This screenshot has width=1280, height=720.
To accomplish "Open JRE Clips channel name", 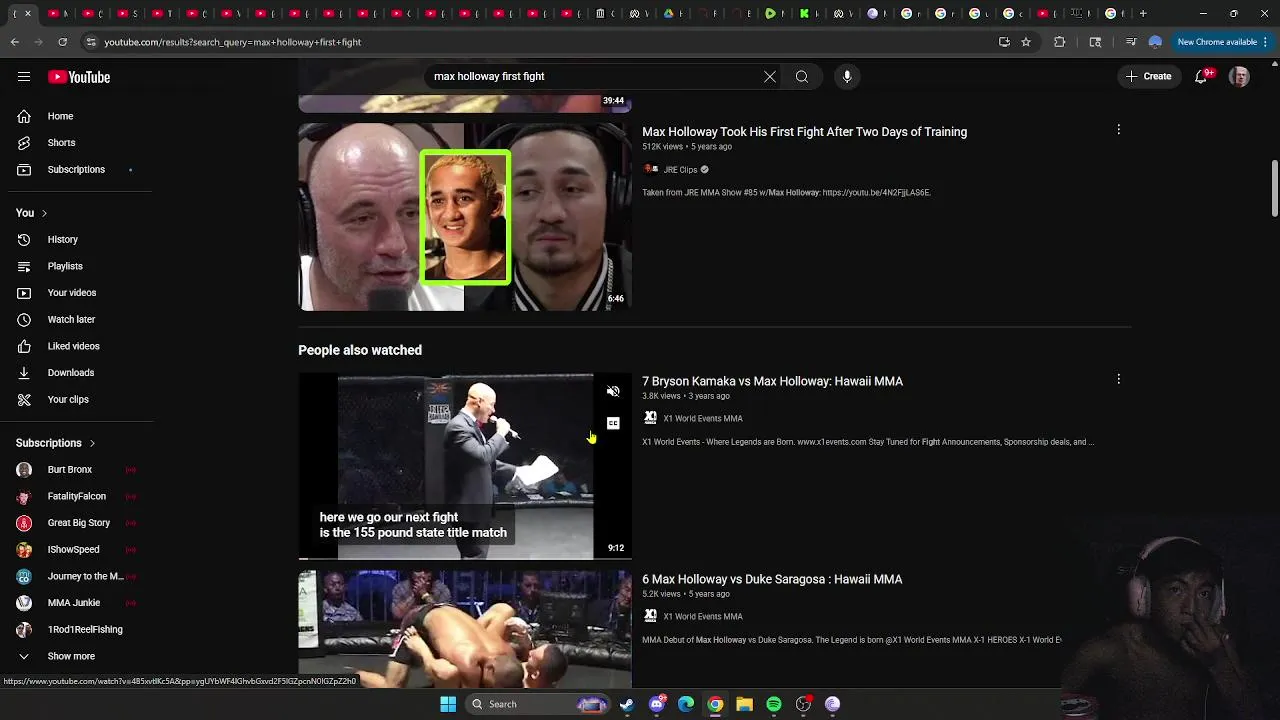I will click(680, 170).
